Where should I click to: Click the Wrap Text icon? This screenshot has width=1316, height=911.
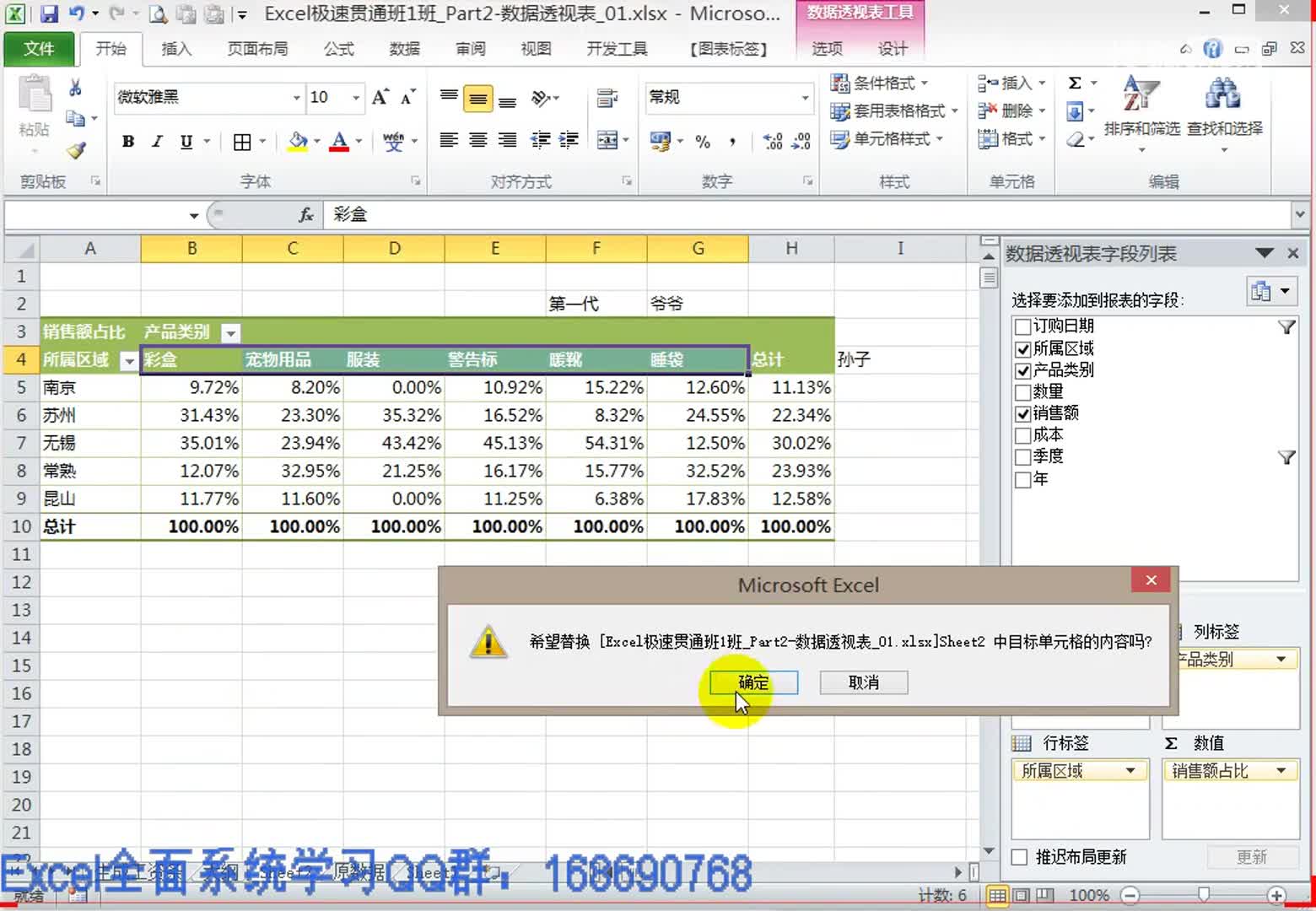pos(607,99)
